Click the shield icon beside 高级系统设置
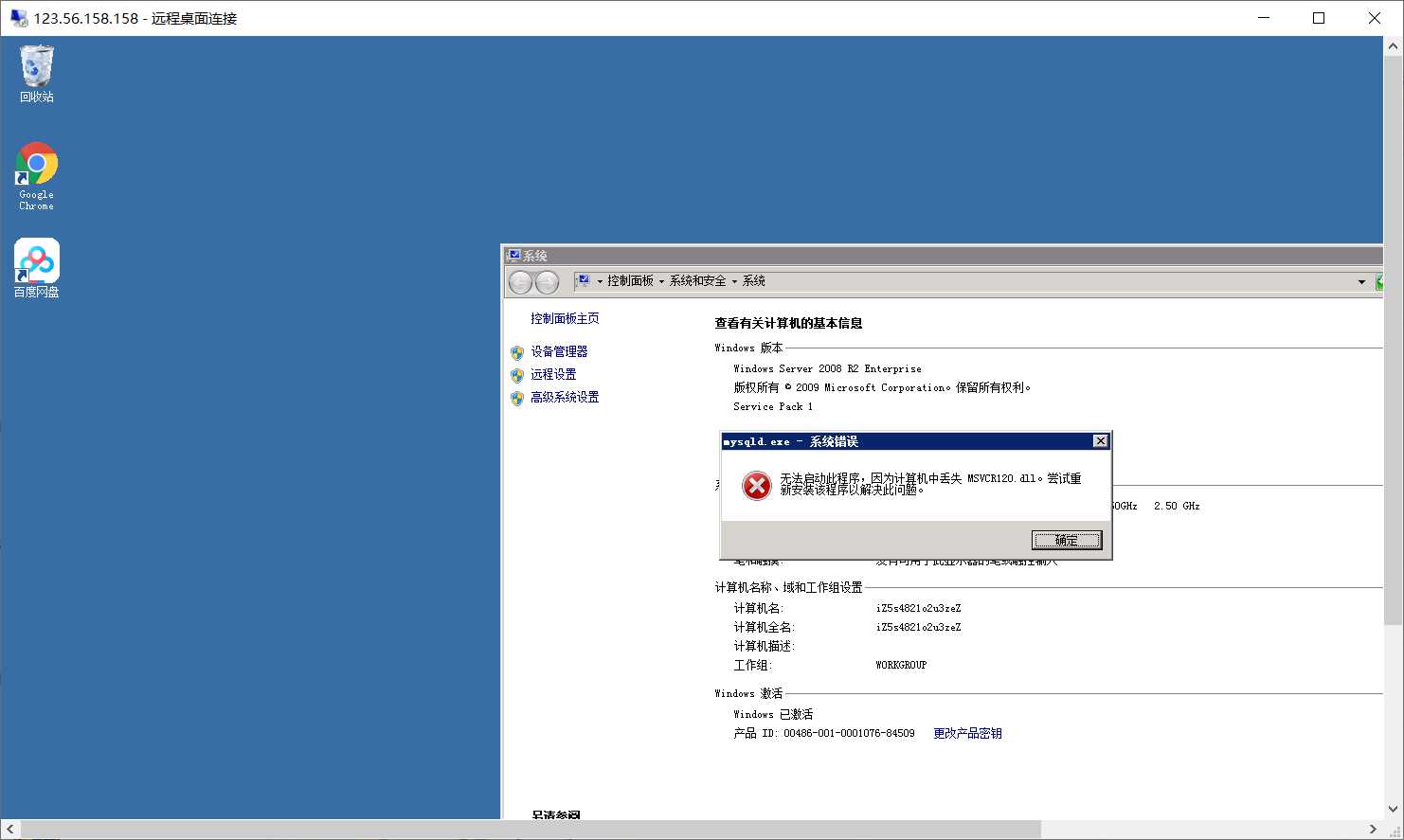Viewport: 1404px width, 840px height. 517,398
